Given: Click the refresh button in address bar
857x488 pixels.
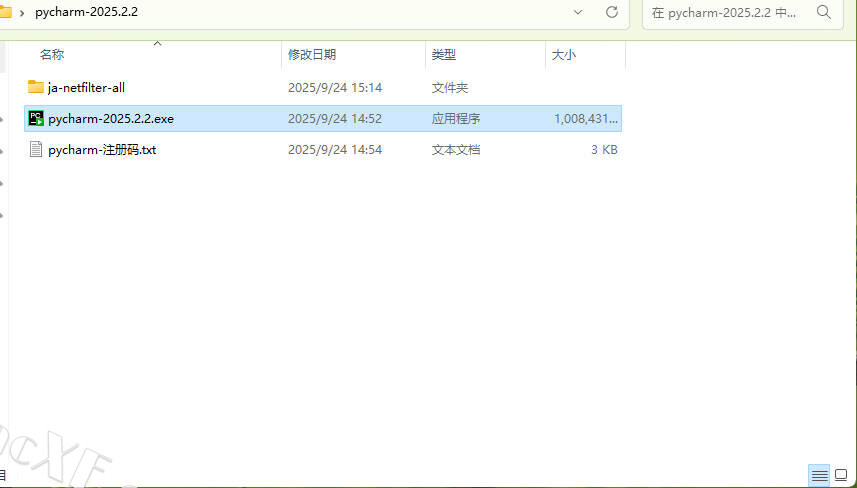Looking at the screenshot, I should [x=612, y=12].
